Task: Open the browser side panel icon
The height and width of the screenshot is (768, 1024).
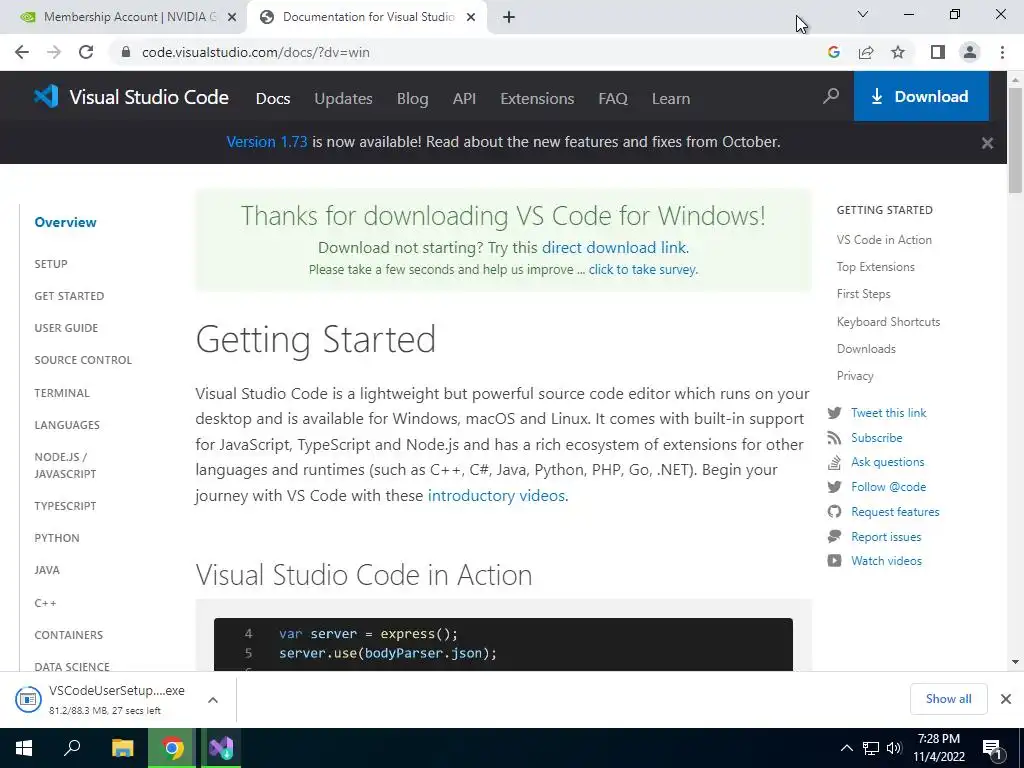Action: click(x=938, y=52)
